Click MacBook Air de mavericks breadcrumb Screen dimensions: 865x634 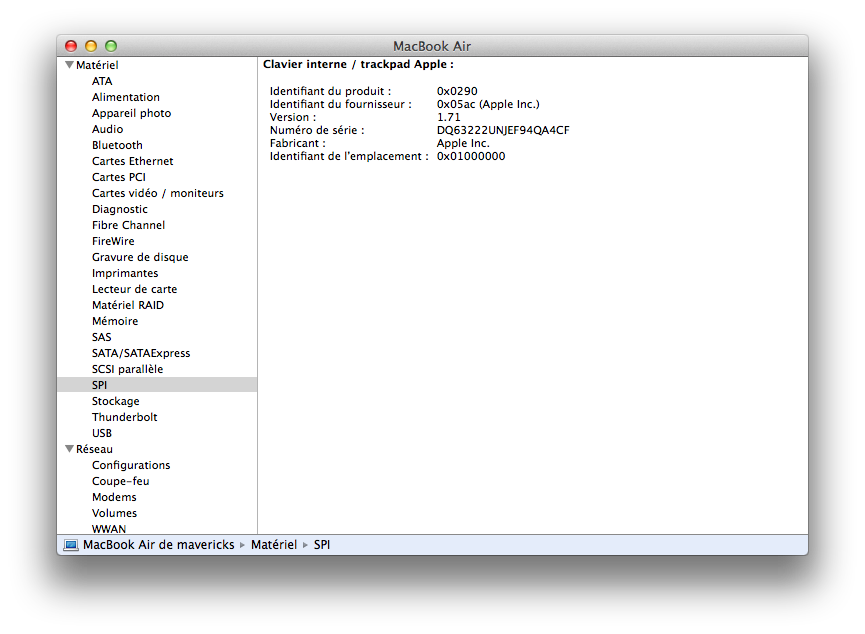pos(158,545)
